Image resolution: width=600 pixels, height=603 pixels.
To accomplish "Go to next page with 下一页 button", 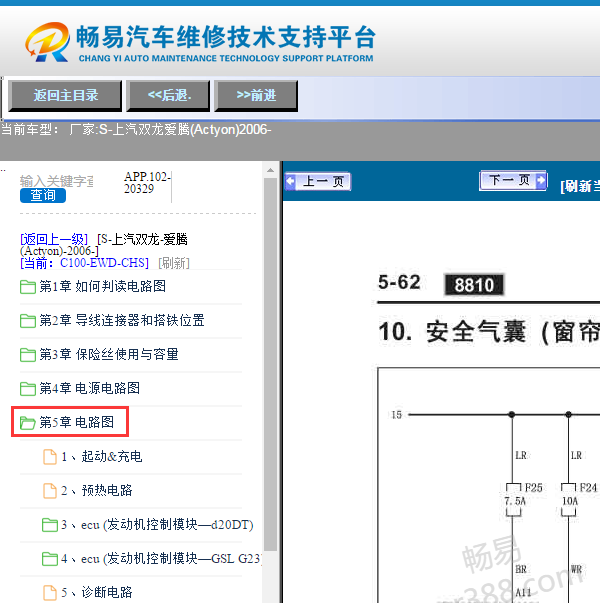I will (513, 180).
